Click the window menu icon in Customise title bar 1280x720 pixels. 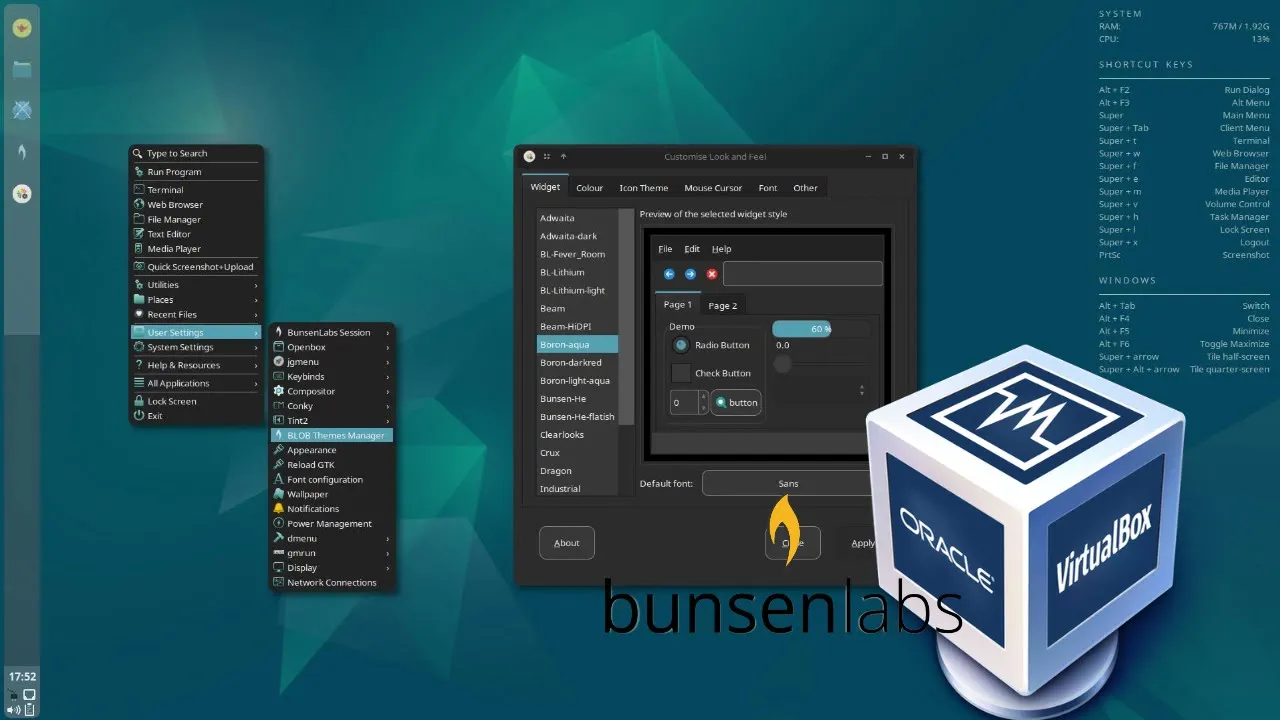click(529, 156)
